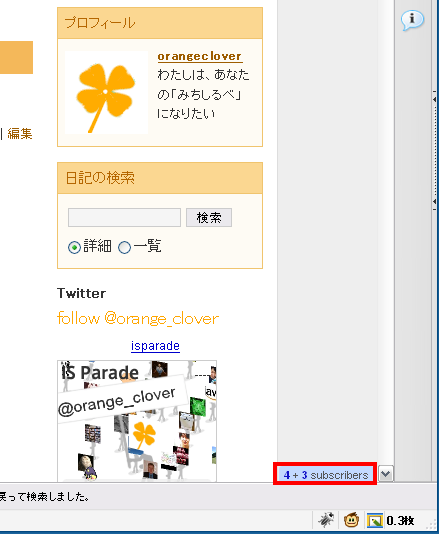Select the 詳細 radio button
439x534 pixels.
pos(74,247)
